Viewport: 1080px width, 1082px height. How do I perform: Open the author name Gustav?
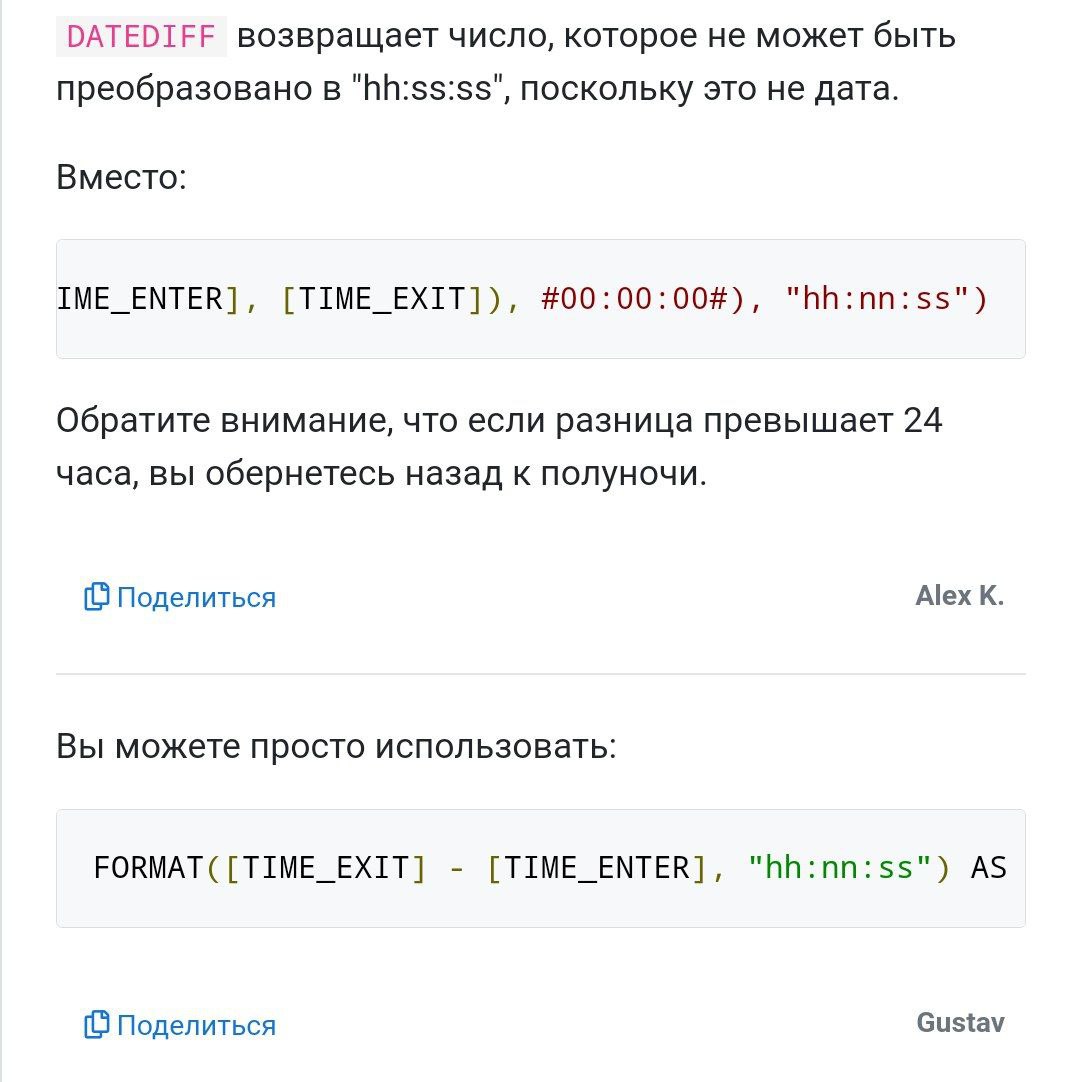(x=960, y=1023)
